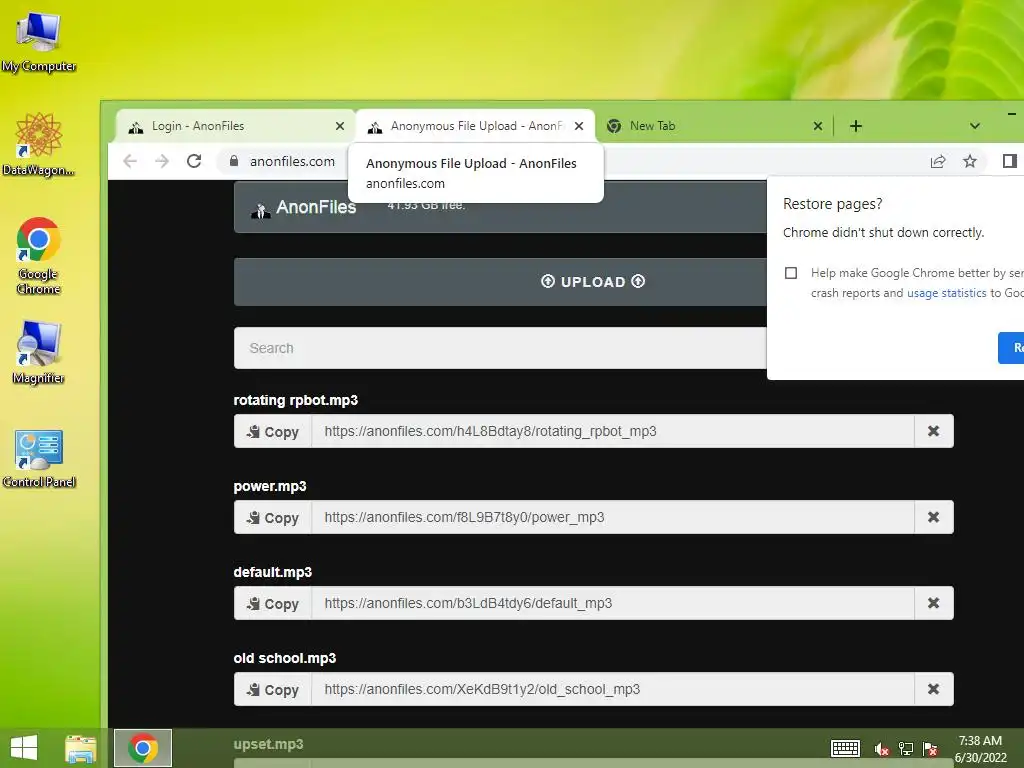The height and width of the screenshot is (768, 1024).
Task: Close the Login - AnonFiles tab
Action: pos(340,126)
